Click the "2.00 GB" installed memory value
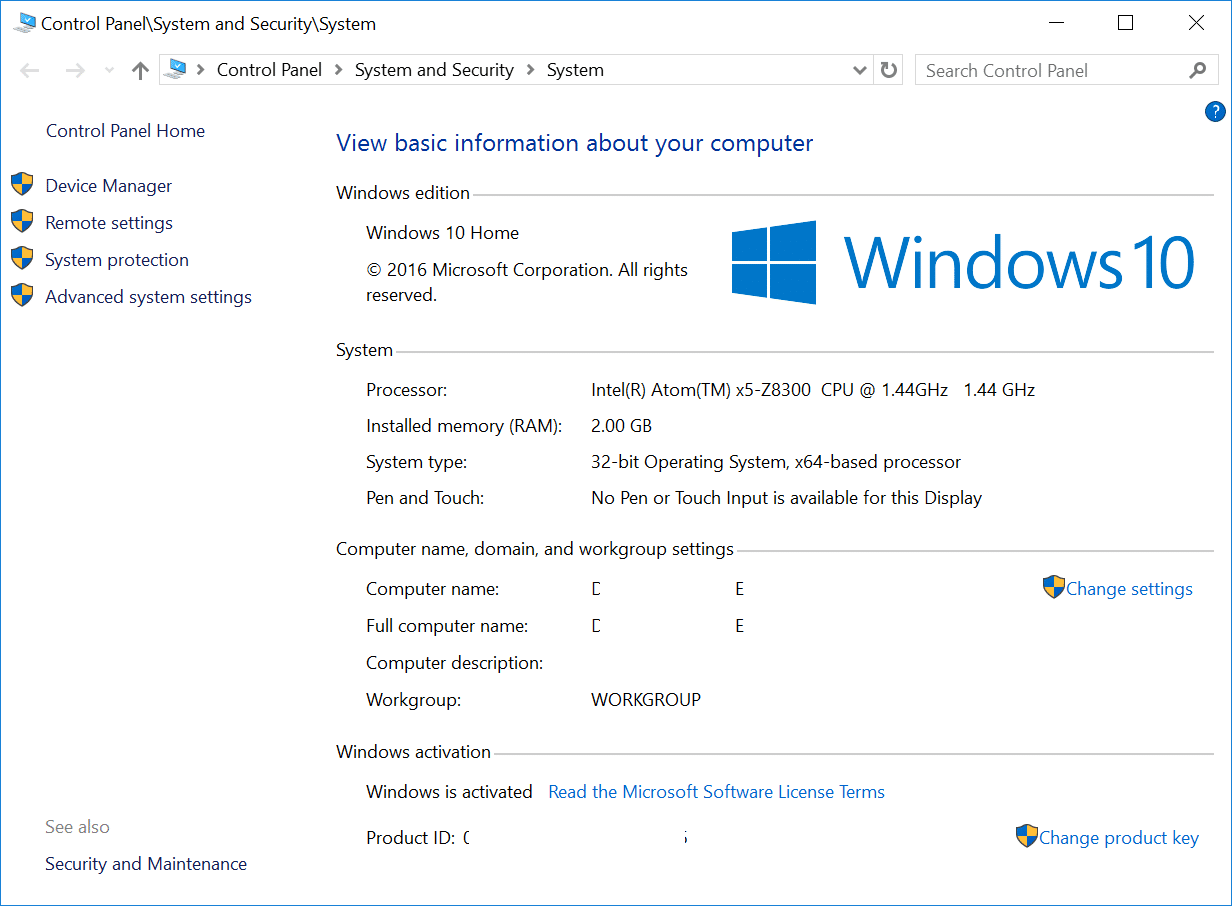The width and height of the screenshot is (1232, 906). tap(621, 426)
